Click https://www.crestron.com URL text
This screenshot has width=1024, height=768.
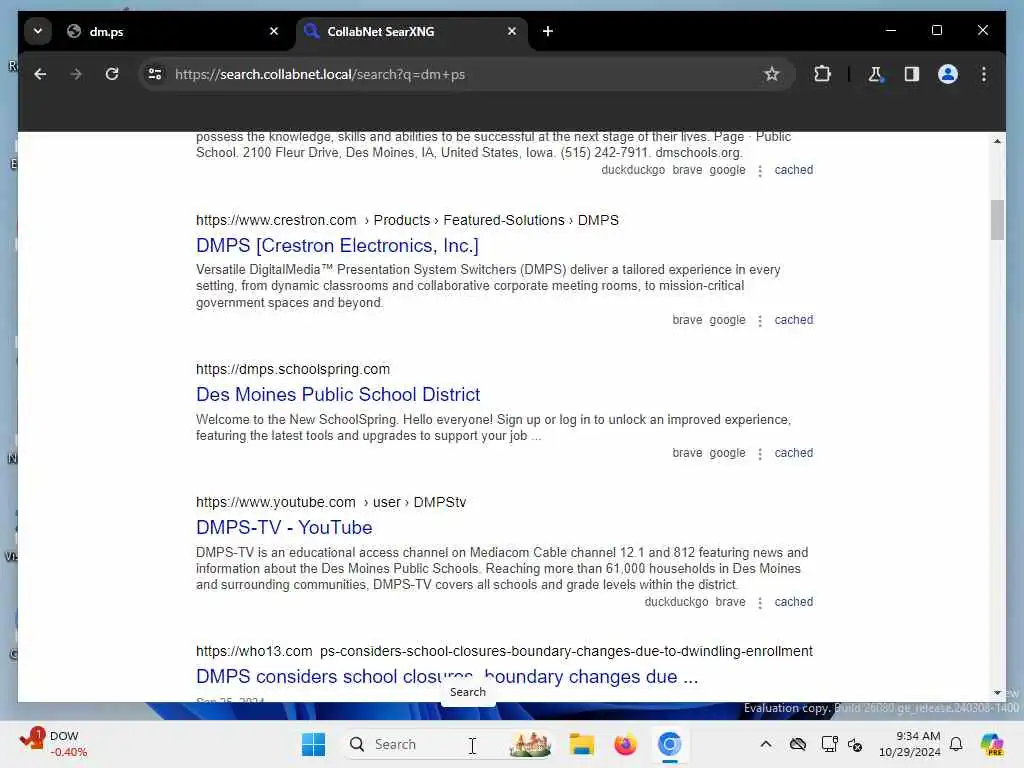[276, 220]
